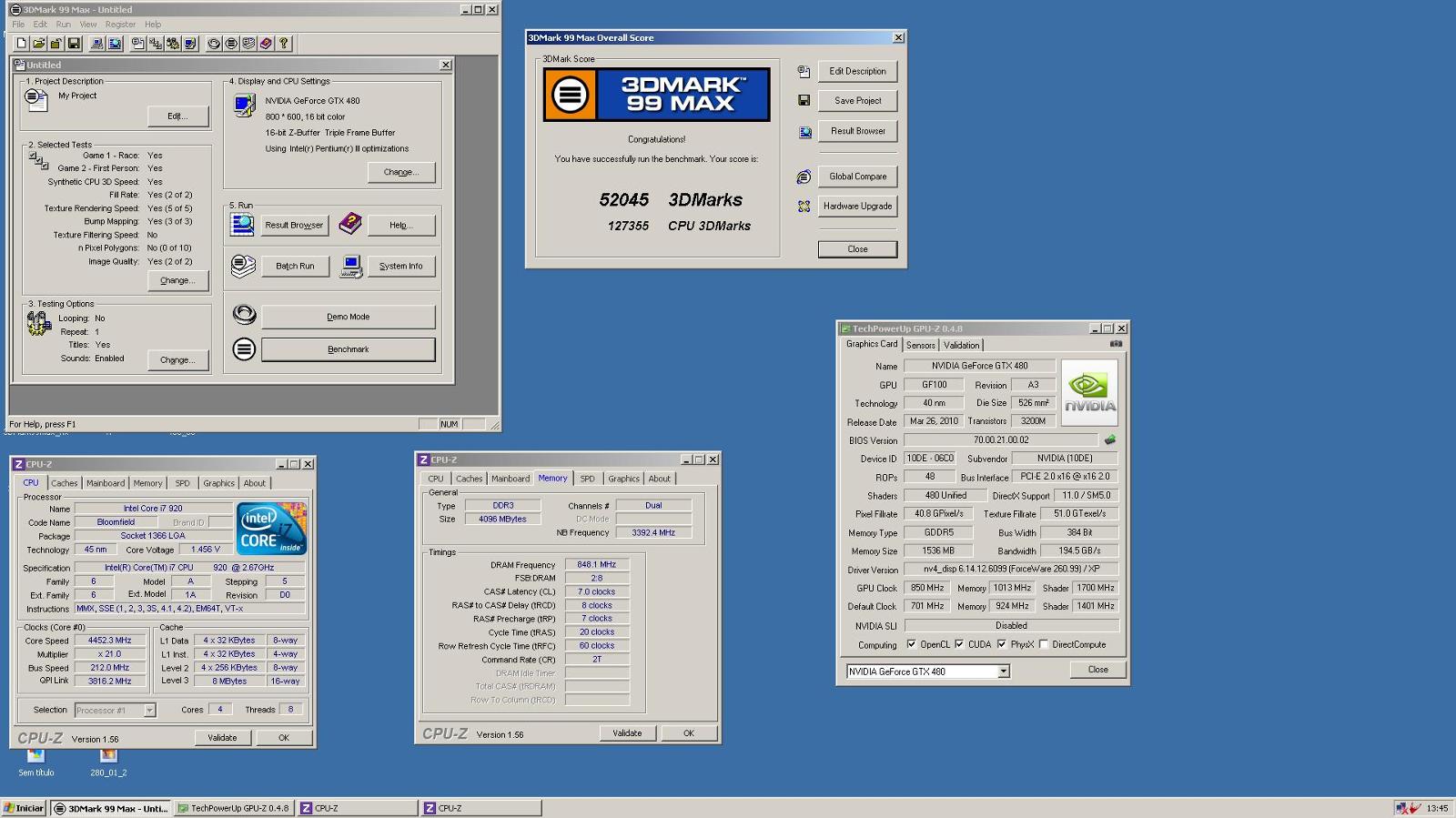
Task: Click the Global Compare icon in score dialog
Action: tap(804, 177)
